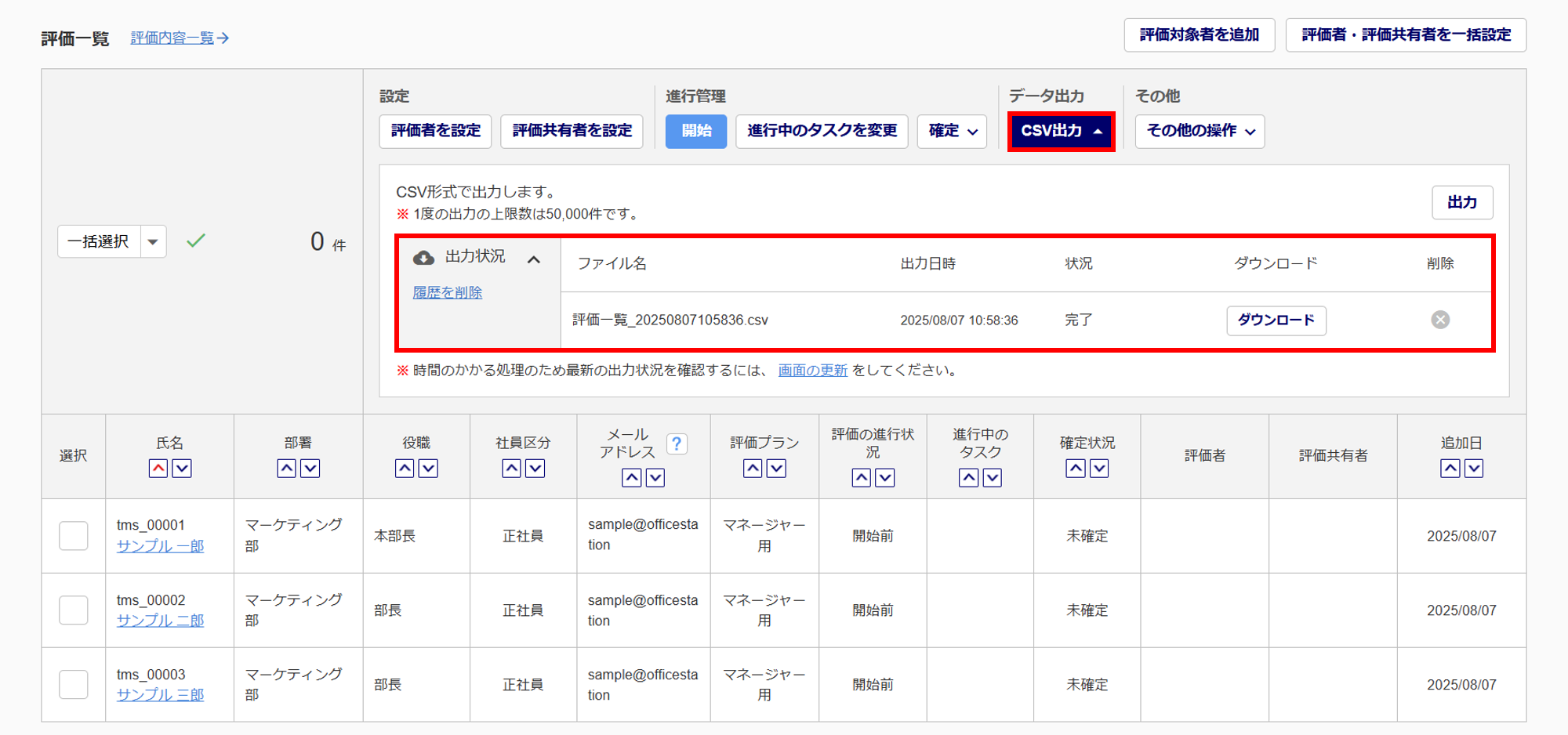Viewport: 1568px width, 735px height.
Task: Sort メールアドレス column ascending
Action: [x=632, y=478]
